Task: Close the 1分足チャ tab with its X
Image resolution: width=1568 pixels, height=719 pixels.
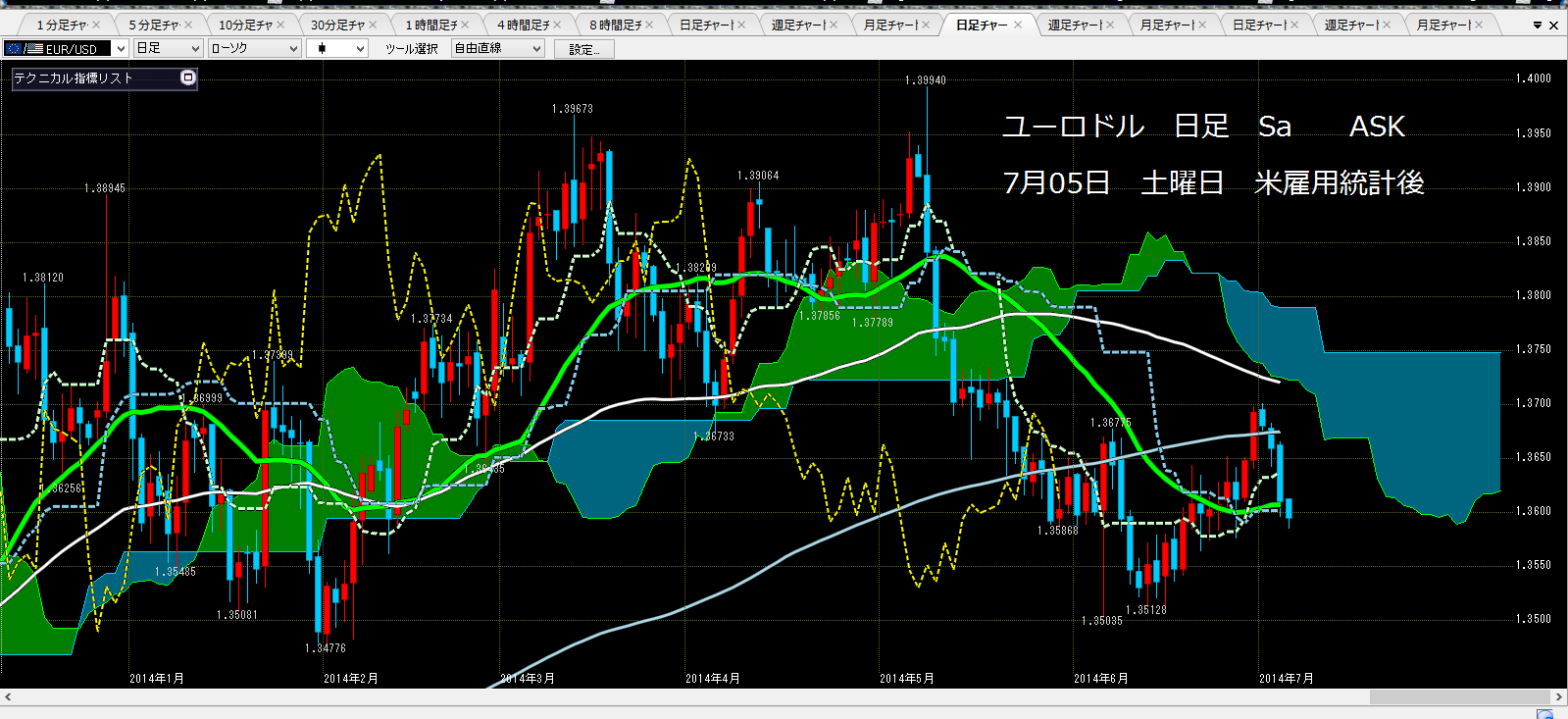Action: (96, 26)
